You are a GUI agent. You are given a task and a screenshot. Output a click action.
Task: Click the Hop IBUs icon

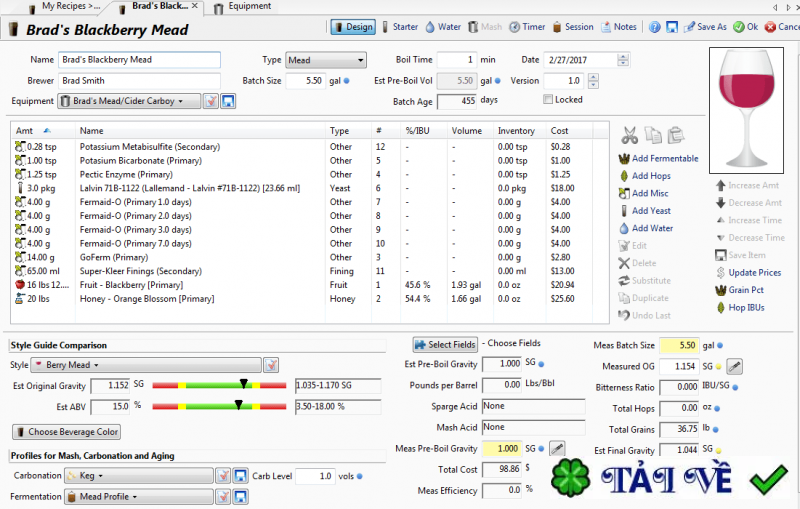coord(720,308)
